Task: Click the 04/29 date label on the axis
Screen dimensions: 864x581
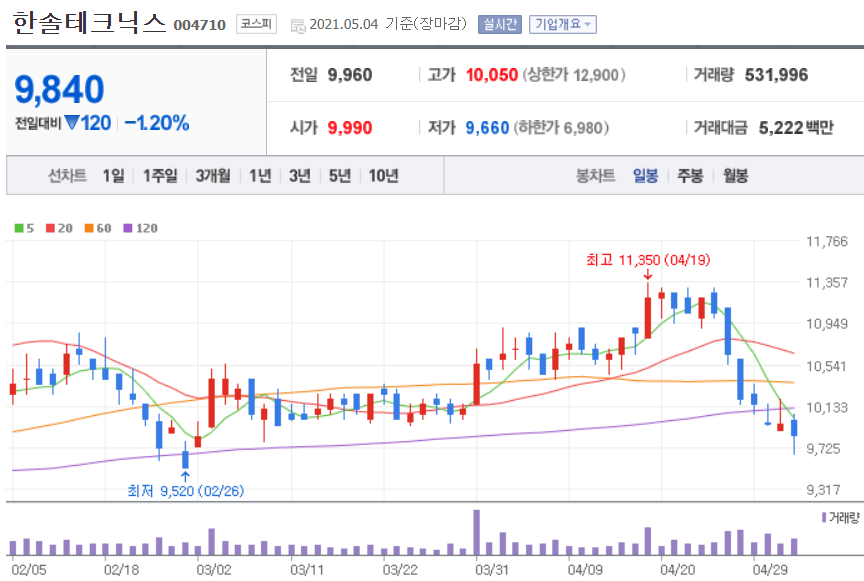Action: [x=770, y=569]
